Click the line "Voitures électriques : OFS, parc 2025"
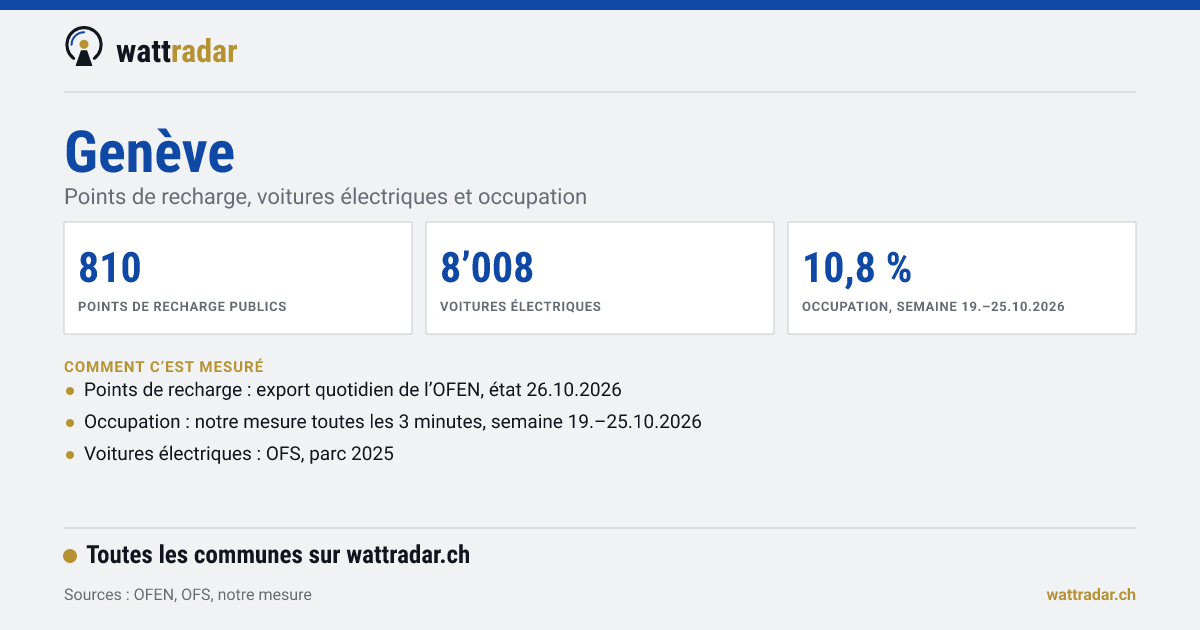Viewport: 1200px width, 630px height. 239,453
